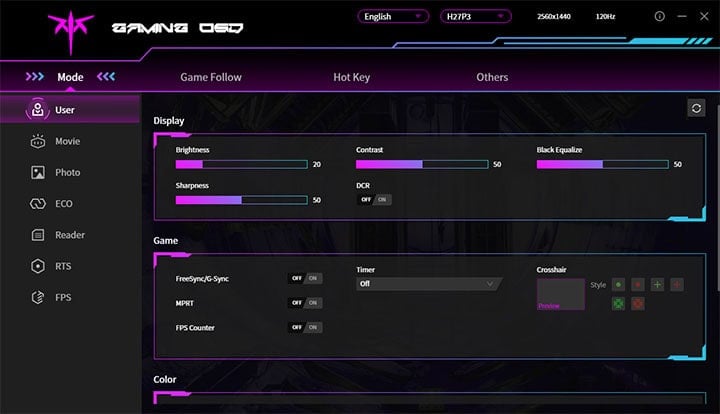Enable FreeSync/G-Sync toggle
The width and height of the screenshot is (720, 414).
[305, 278]
